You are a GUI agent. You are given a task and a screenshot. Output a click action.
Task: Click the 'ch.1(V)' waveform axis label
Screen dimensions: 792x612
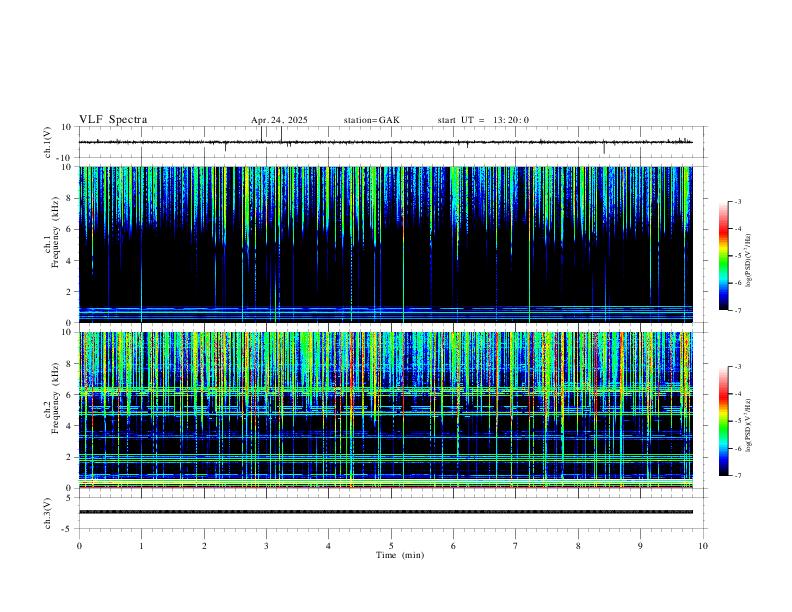(48, 142)
